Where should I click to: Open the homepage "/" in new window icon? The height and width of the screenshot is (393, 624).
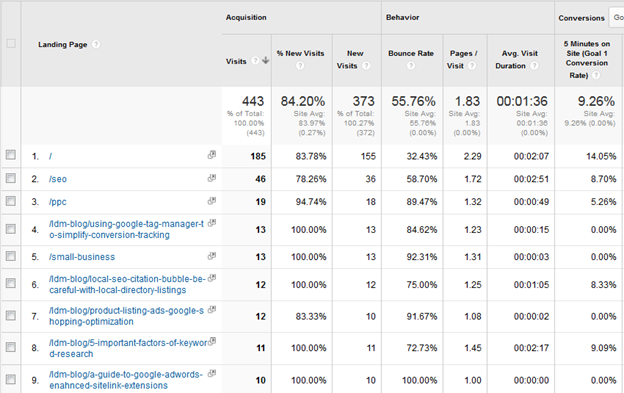(x=212, y=155)
